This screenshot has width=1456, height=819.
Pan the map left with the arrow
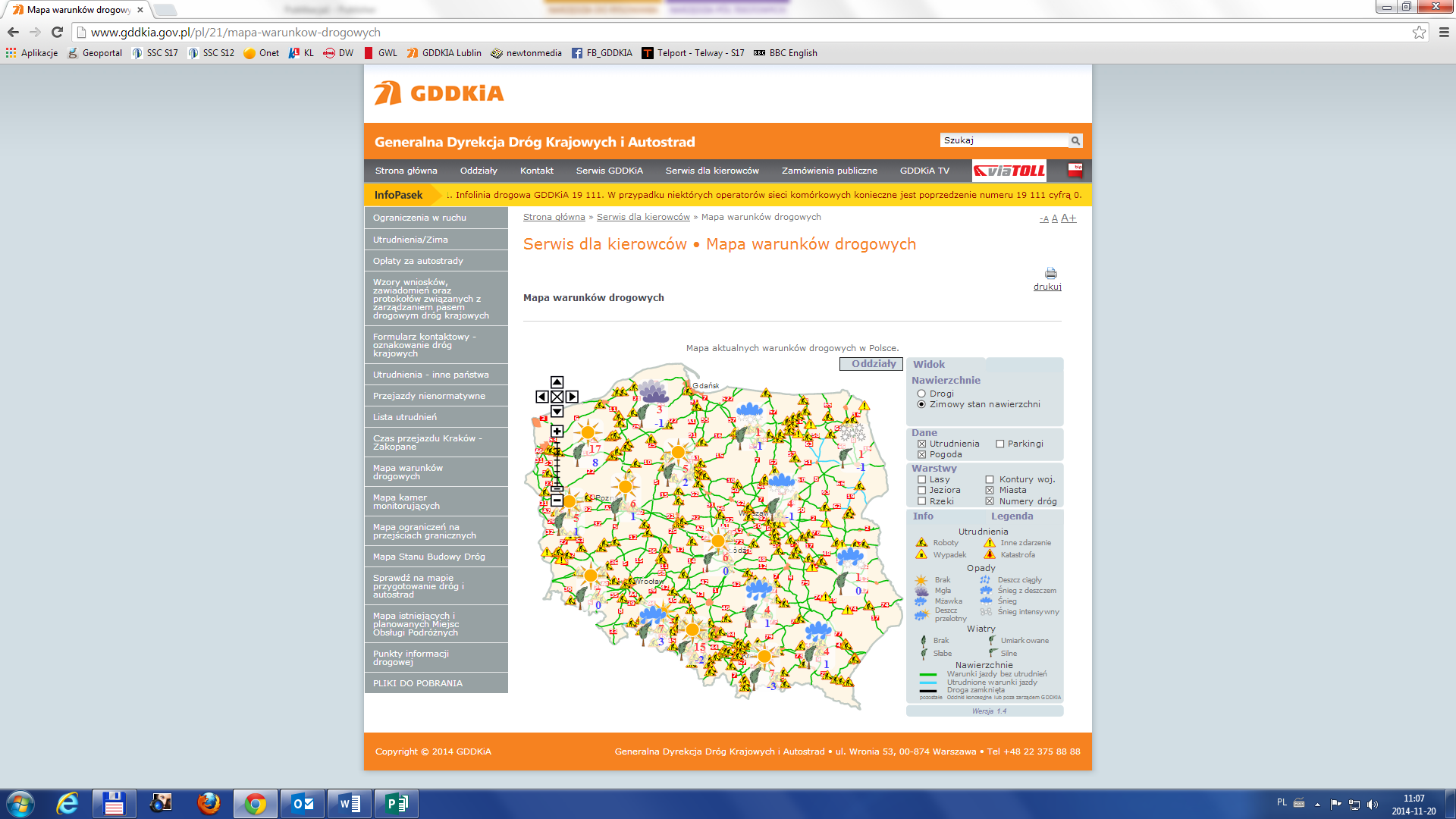[541, 397]
